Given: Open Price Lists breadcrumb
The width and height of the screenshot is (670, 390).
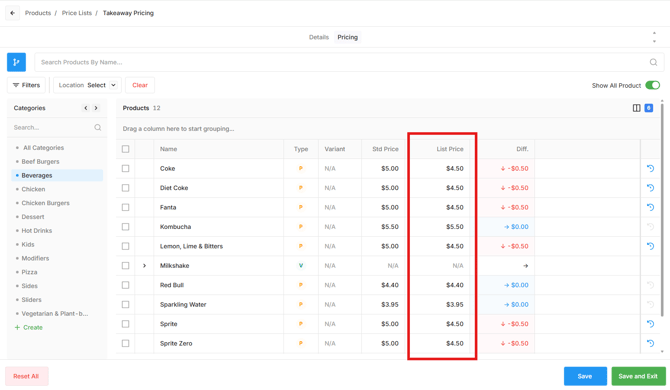Looking at the screenshot, I should click(76, 13).
